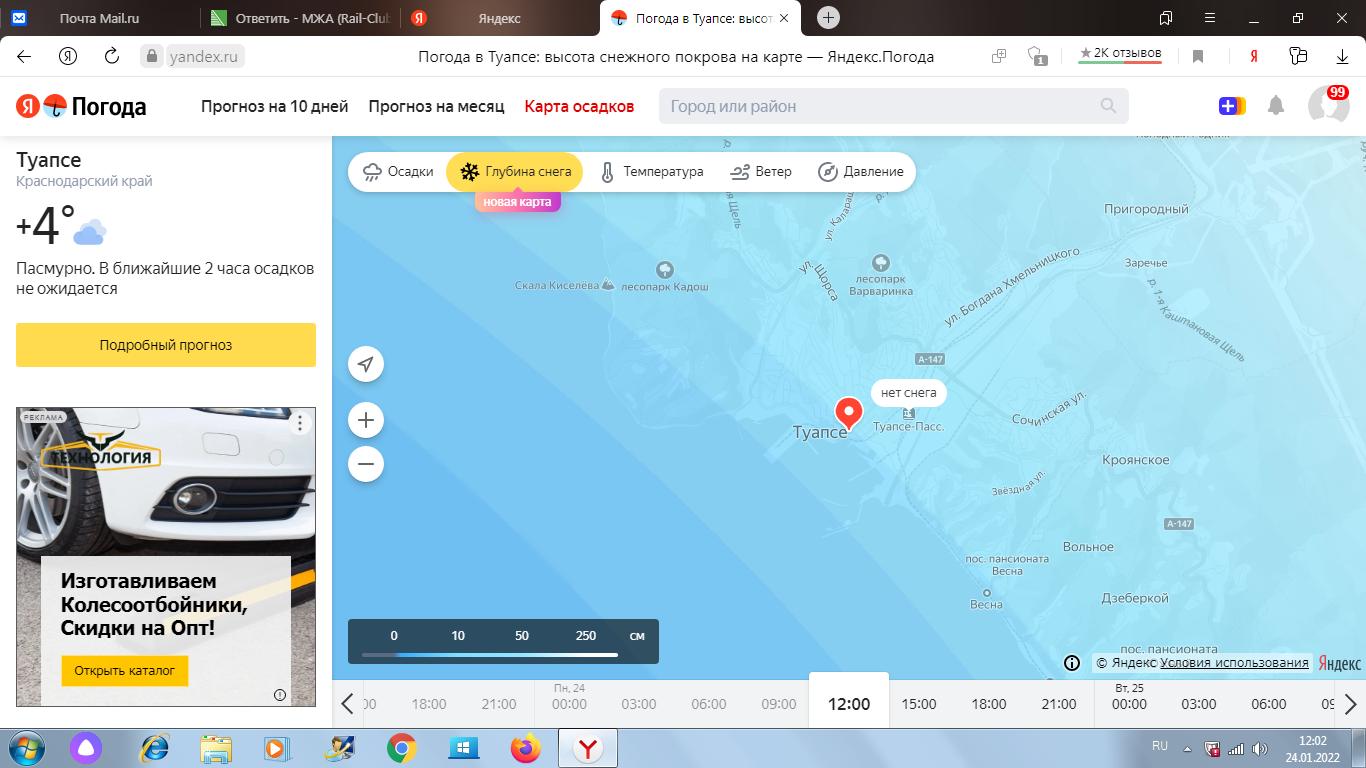Screen dimensions: 1366x768
Task: Select 15:00 on the timeline
Action: 919,704
